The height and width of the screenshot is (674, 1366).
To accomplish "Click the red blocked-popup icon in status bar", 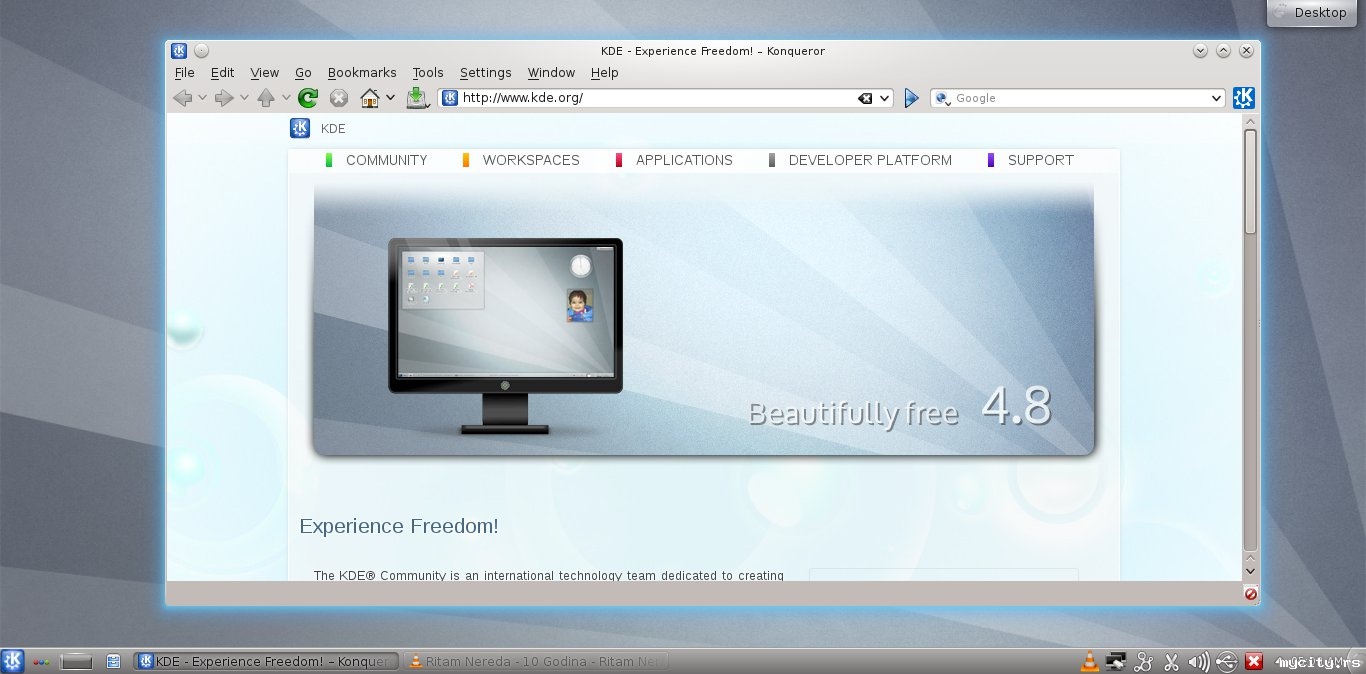I will tap(1251, 594).
